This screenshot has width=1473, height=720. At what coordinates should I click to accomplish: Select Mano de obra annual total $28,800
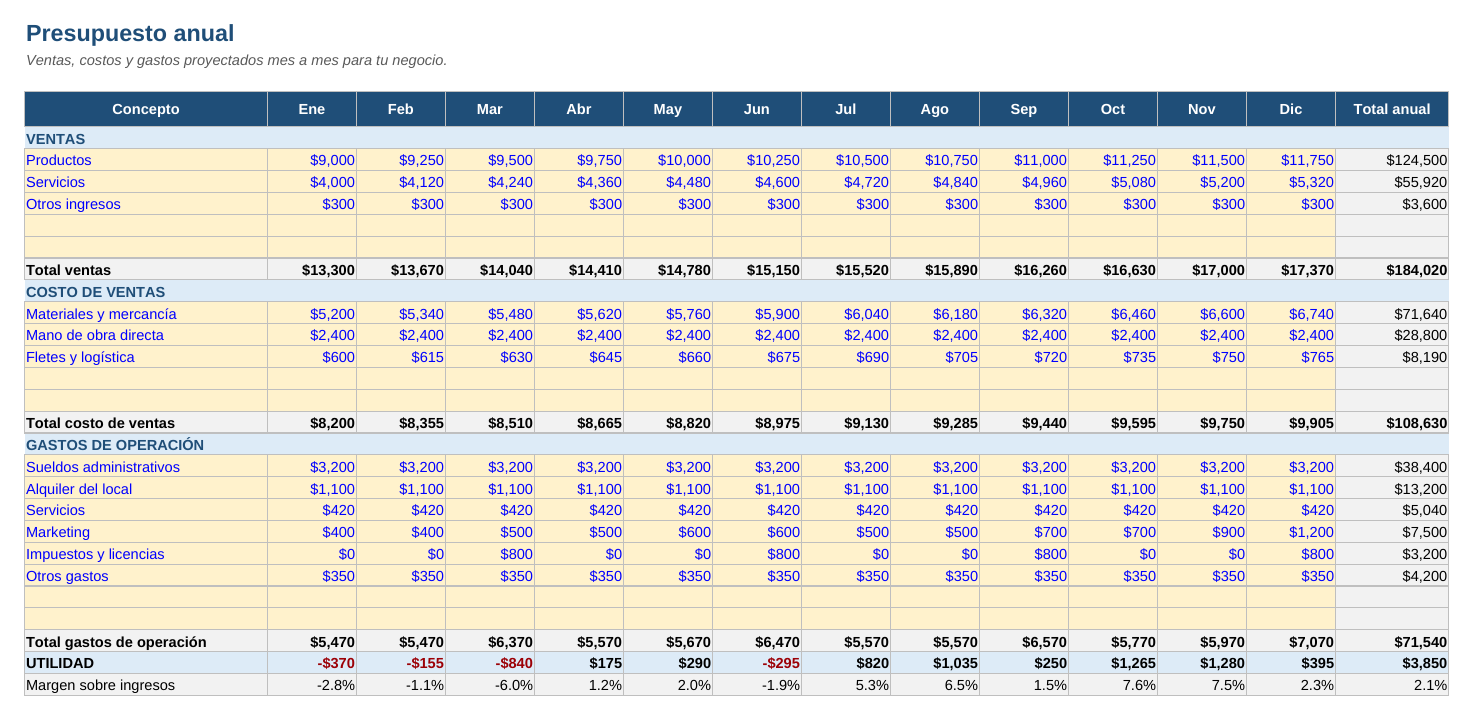point(1392,335)
